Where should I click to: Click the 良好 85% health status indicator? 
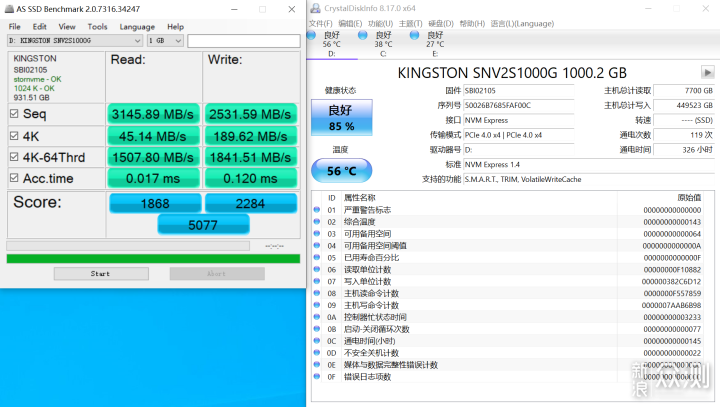(x=340, y=118)
